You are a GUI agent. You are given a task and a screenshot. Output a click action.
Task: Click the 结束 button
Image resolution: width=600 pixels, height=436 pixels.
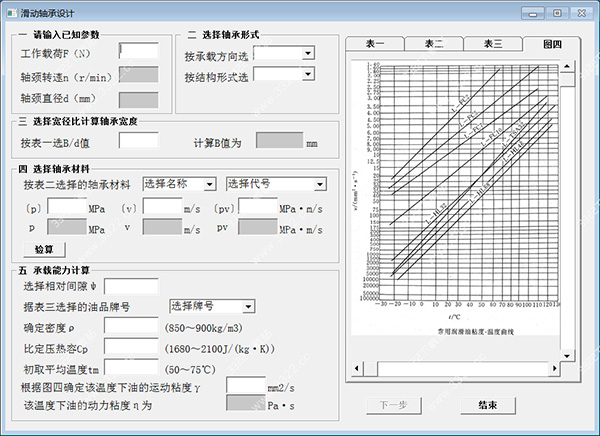(488, 405)
